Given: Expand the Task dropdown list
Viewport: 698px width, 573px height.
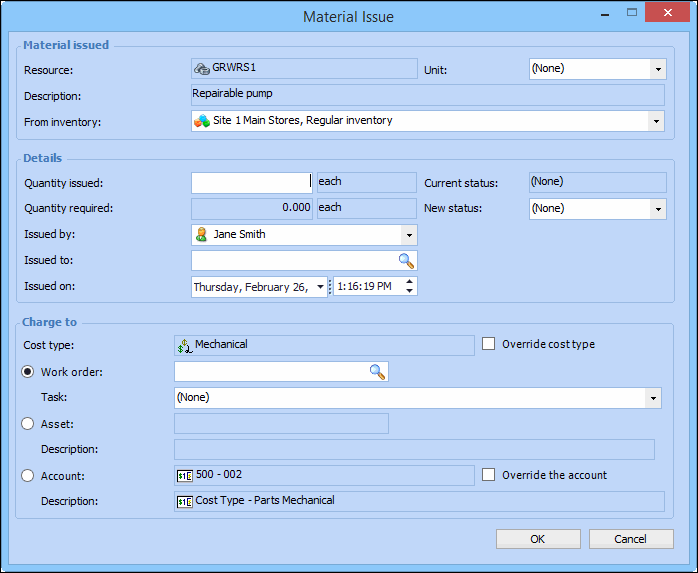Looking at the screenshot, I should pyautogui.click(x=653, y=398).
